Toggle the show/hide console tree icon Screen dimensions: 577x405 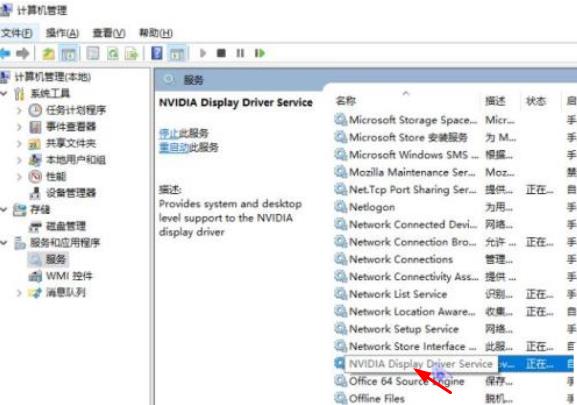69,54
